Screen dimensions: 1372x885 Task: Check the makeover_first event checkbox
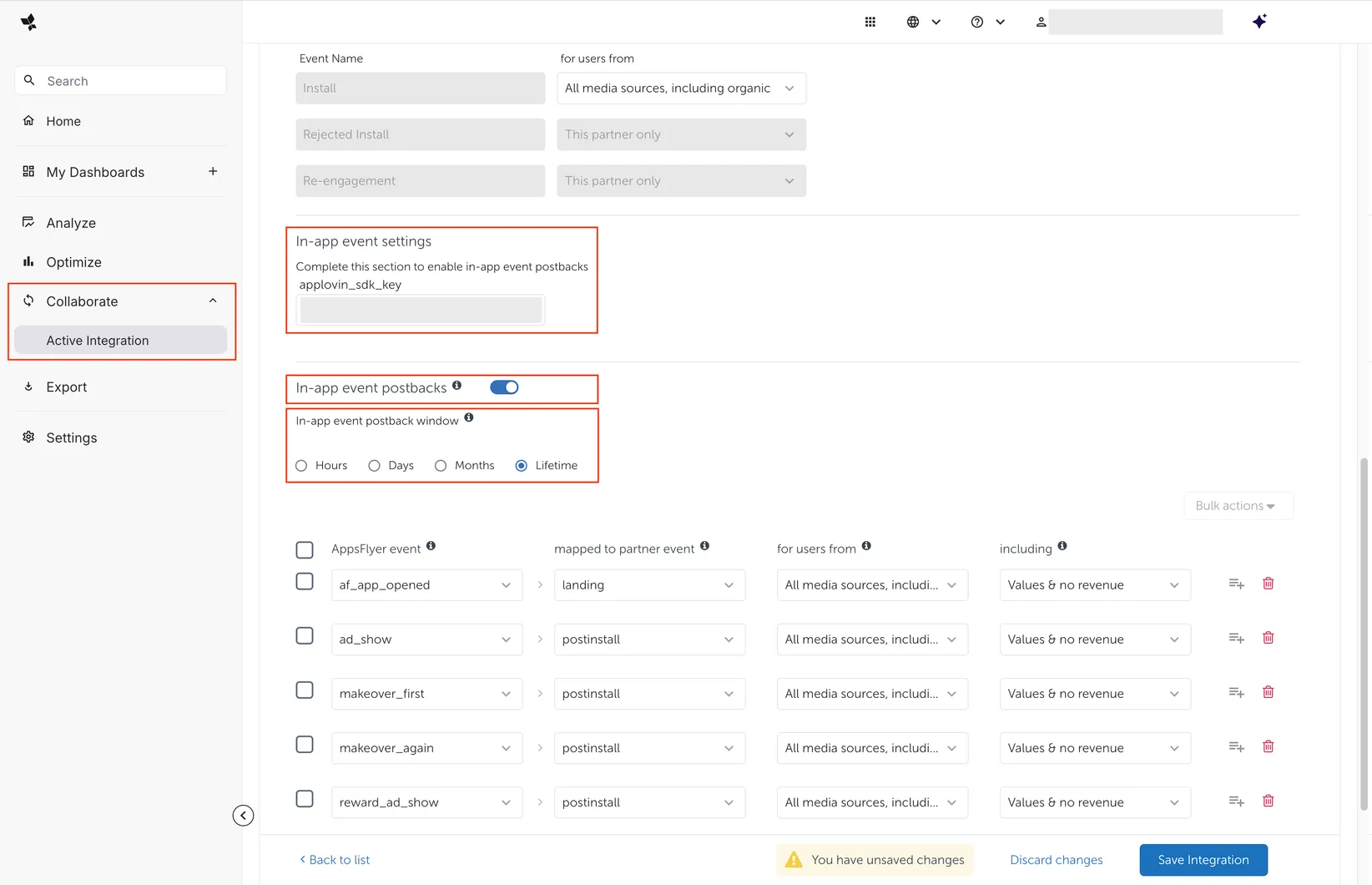click(305, 690)
